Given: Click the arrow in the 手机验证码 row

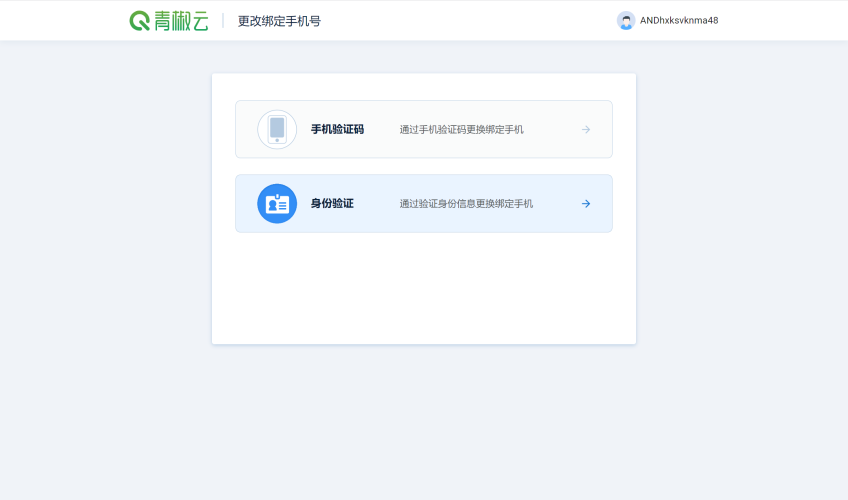Looking at the screenshot, I should click(x=586, y=129).
